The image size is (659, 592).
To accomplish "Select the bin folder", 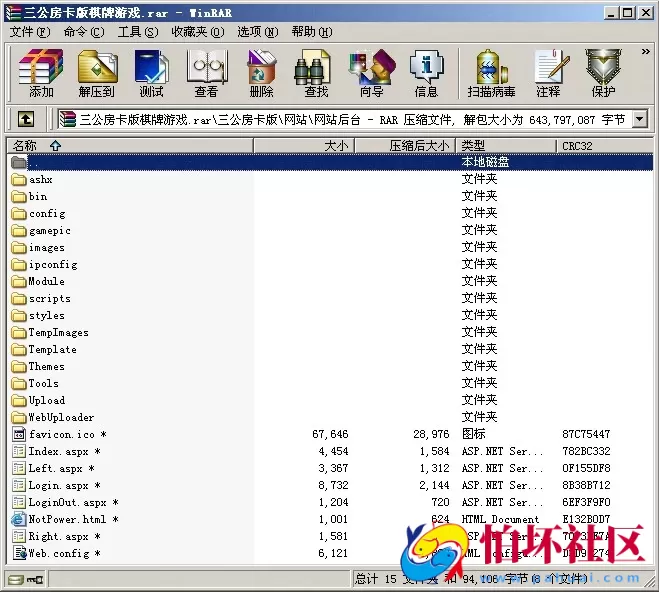I will (x=29, y=196).
